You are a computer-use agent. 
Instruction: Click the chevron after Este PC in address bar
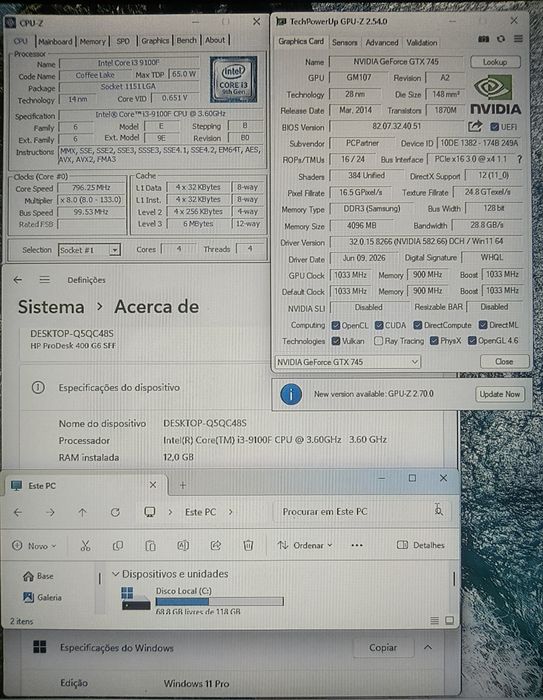(x=230, y=512)
